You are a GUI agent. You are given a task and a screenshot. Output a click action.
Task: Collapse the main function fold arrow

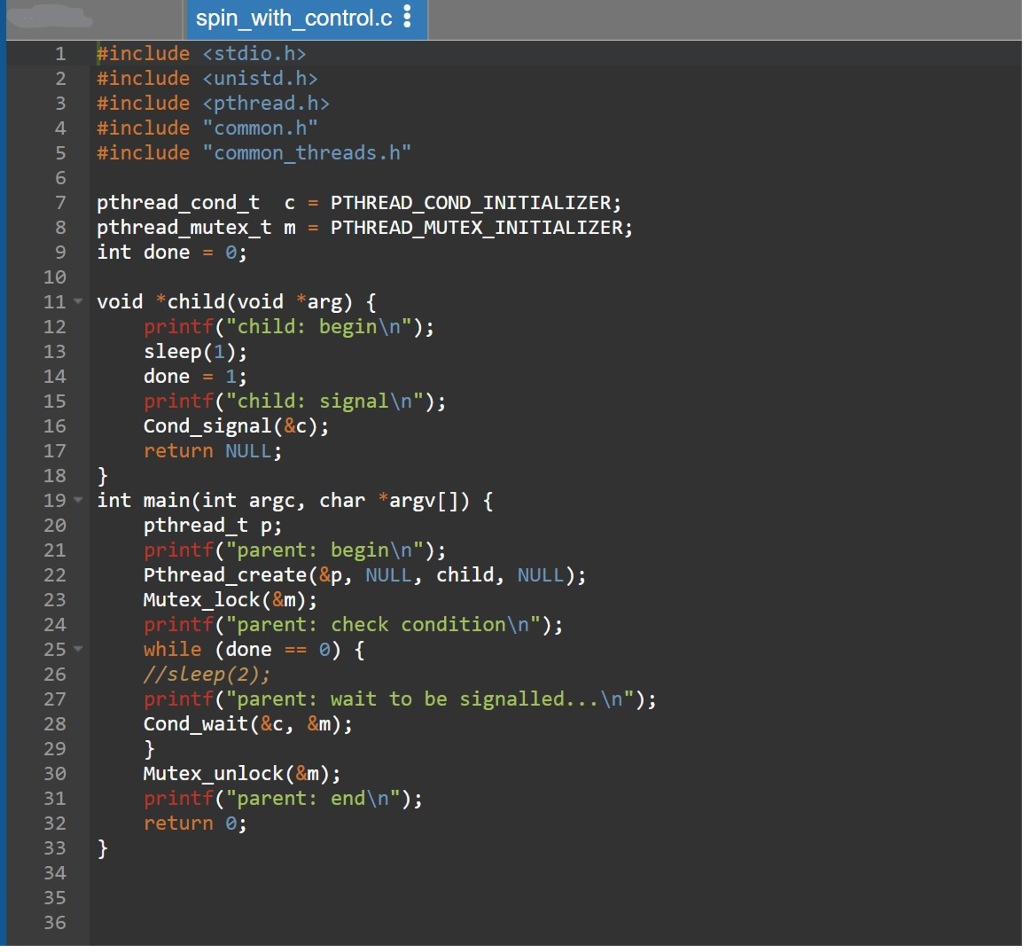(77, 500)
